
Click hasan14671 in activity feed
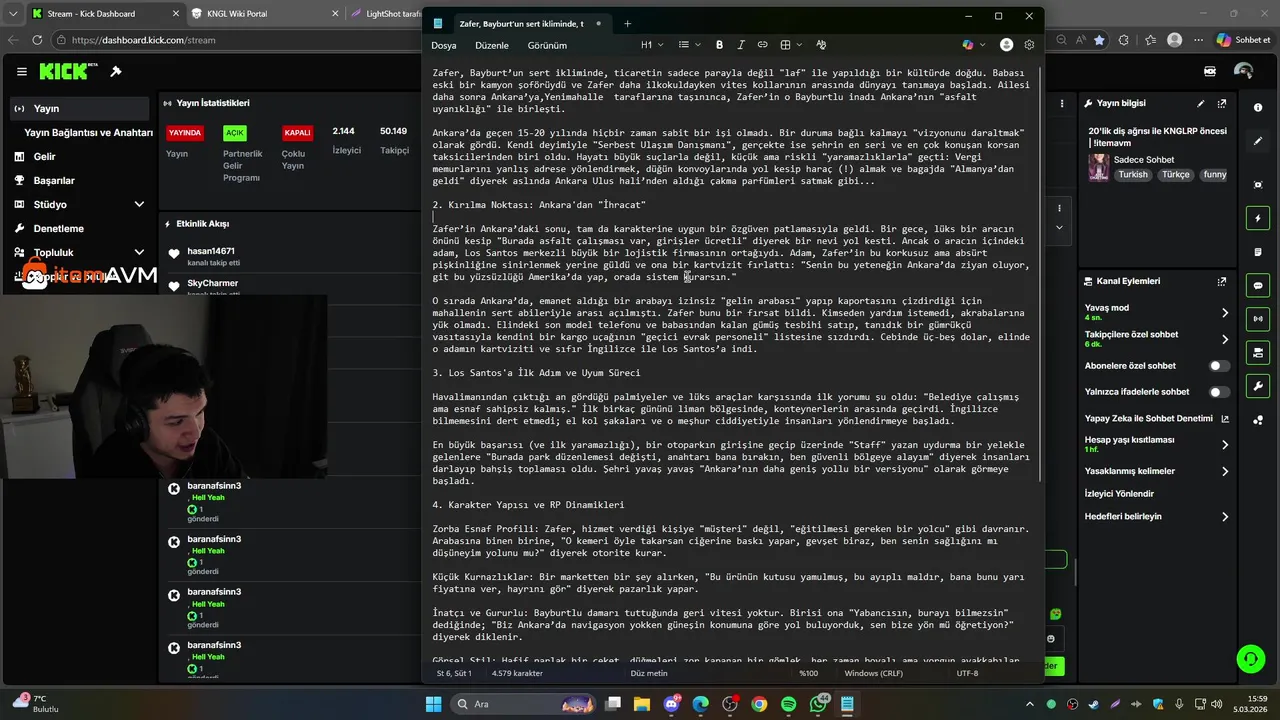[211, 251]
